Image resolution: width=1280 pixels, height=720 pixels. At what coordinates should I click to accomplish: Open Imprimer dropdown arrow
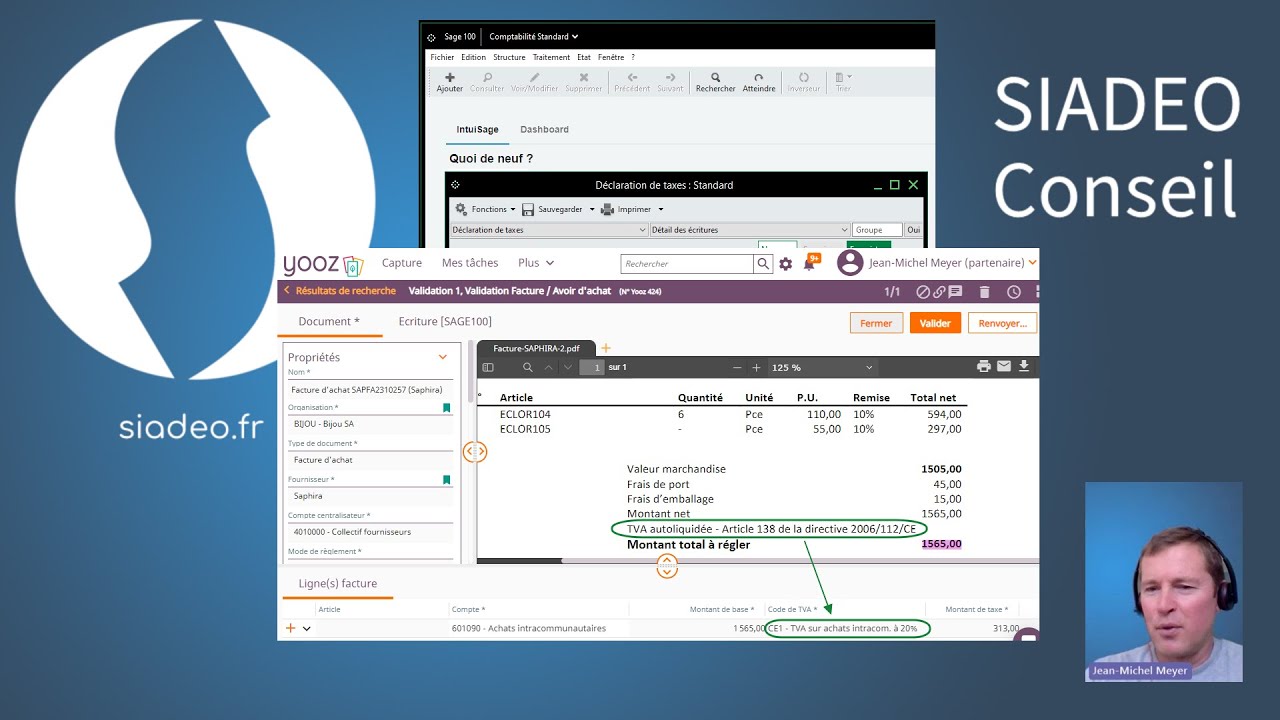coord(660,210)
